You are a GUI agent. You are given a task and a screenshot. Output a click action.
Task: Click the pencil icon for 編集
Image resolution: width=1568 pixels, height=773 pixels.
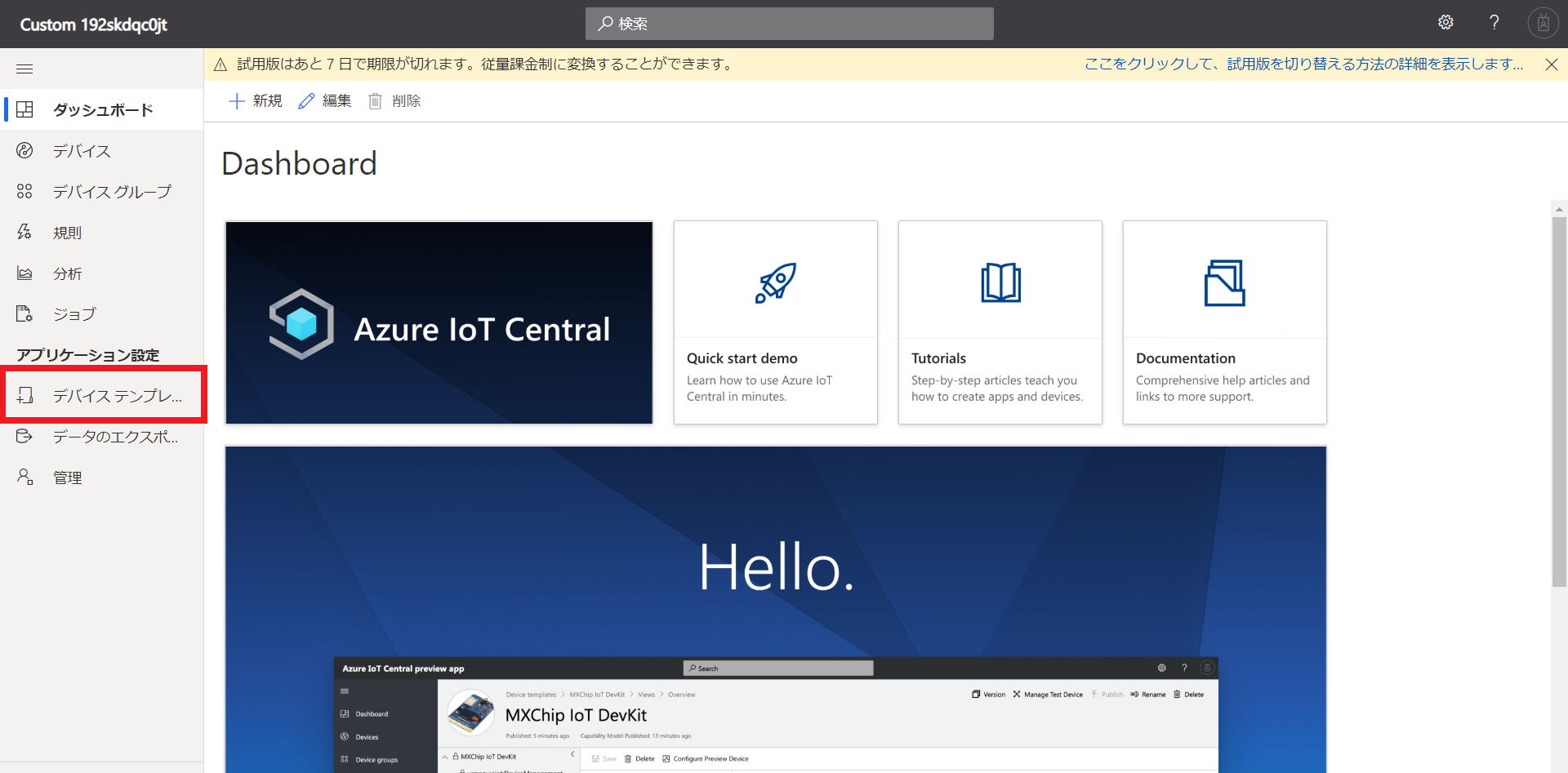coord(306,100)
